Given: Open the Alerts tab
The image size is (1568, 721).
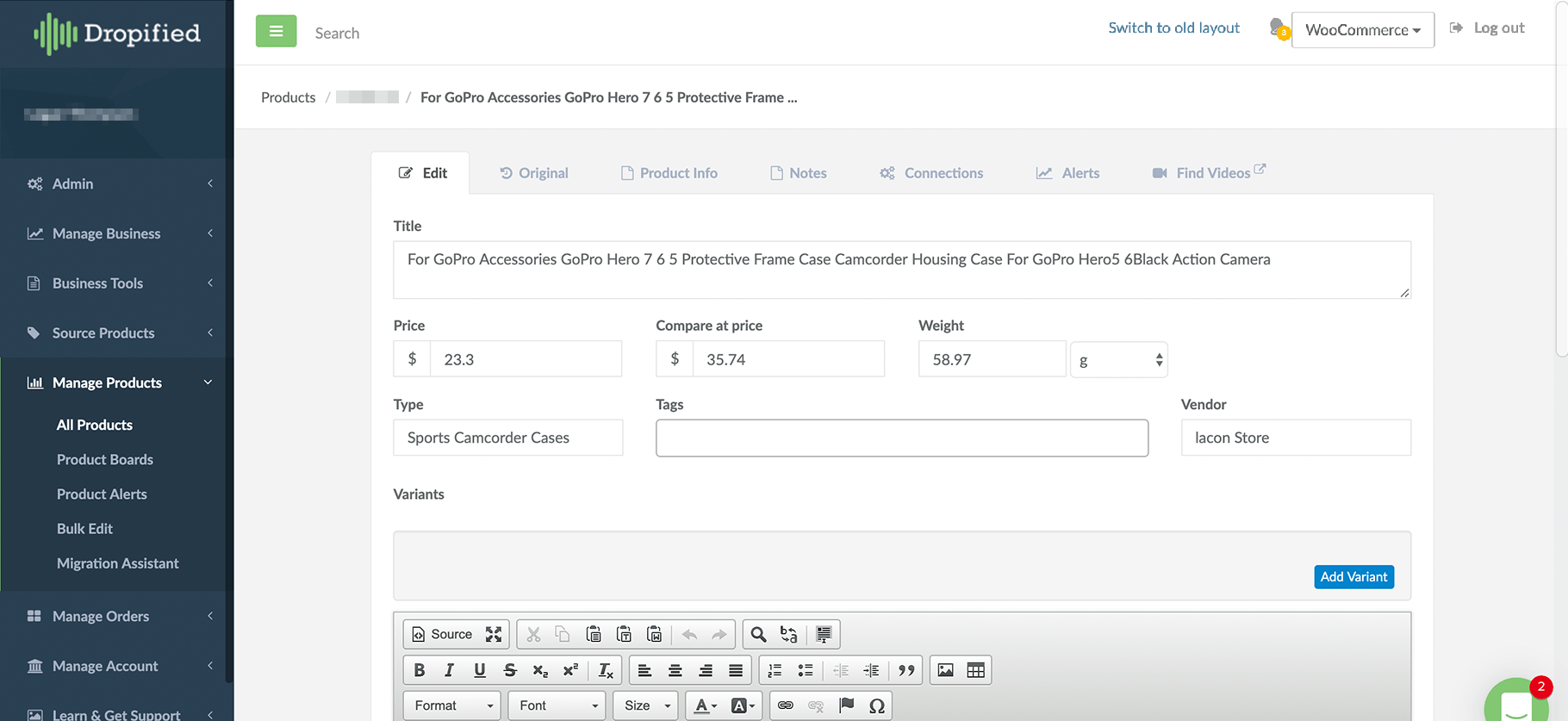Looking at the screenshot, I should (1067, 173).
